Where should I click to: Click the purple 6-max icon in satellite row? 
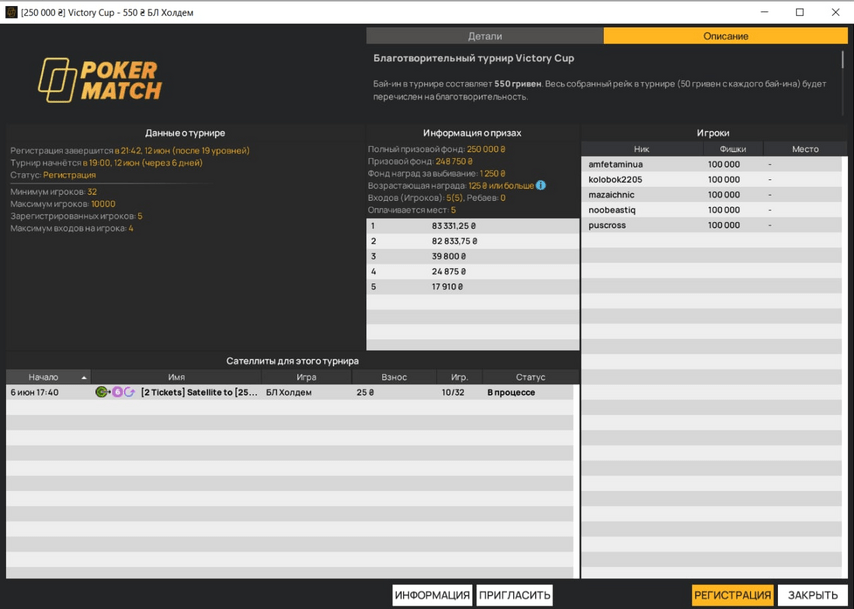[x=117, y=392]
